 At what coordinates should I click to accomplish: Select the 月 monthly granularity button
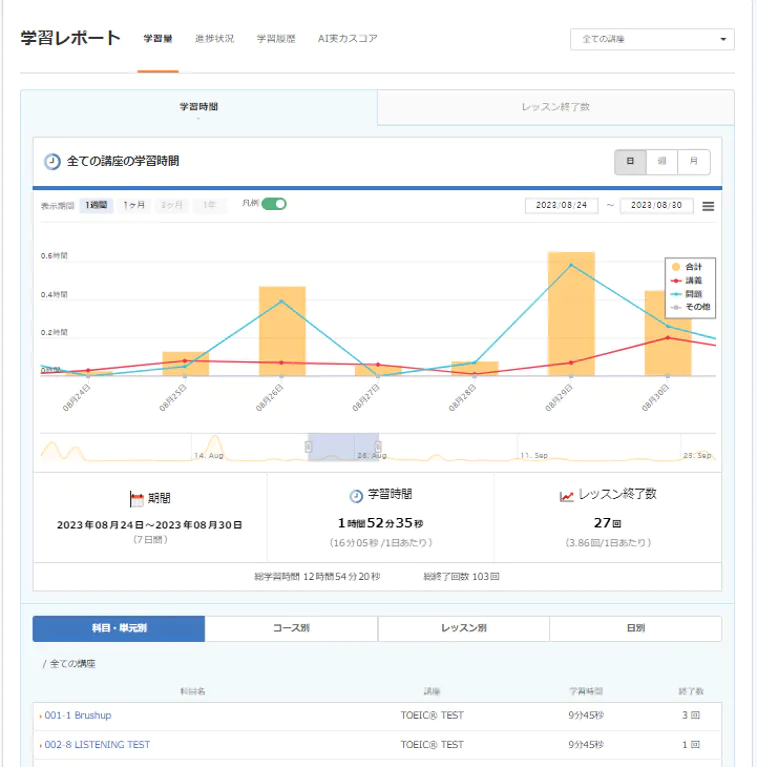(x=694, y=162)
